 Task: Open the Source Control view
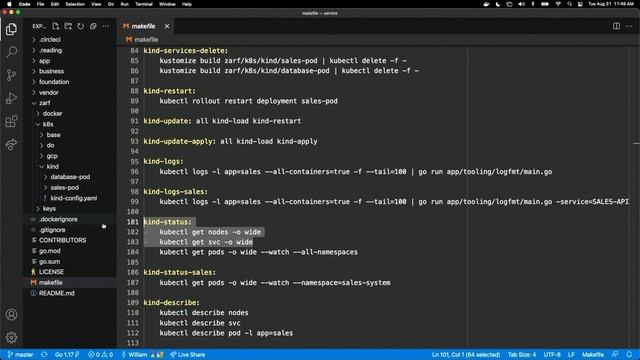point(11,75)
